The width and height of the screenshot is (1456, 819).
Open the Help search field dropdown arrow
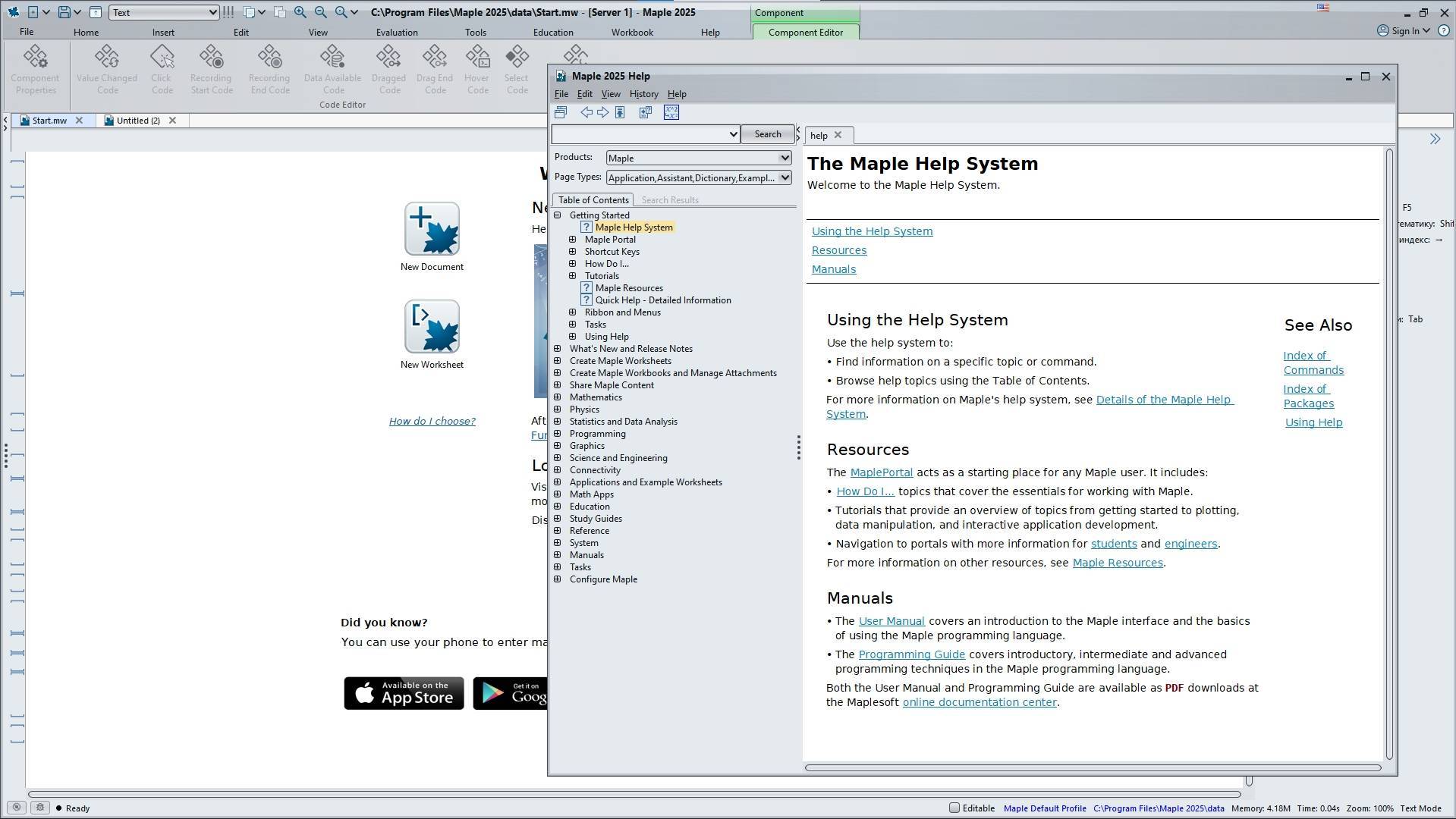[x=733, y=134]
